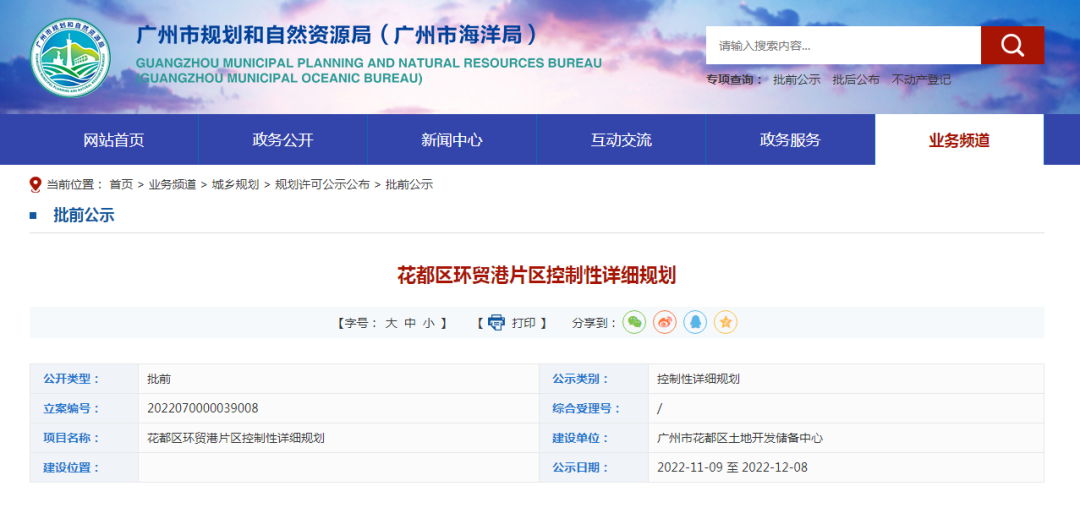Image resolution: width=1080 pixels, height=508 pixels.
Task: Click project name value in 项目名称 row
Action: point(236,438)
